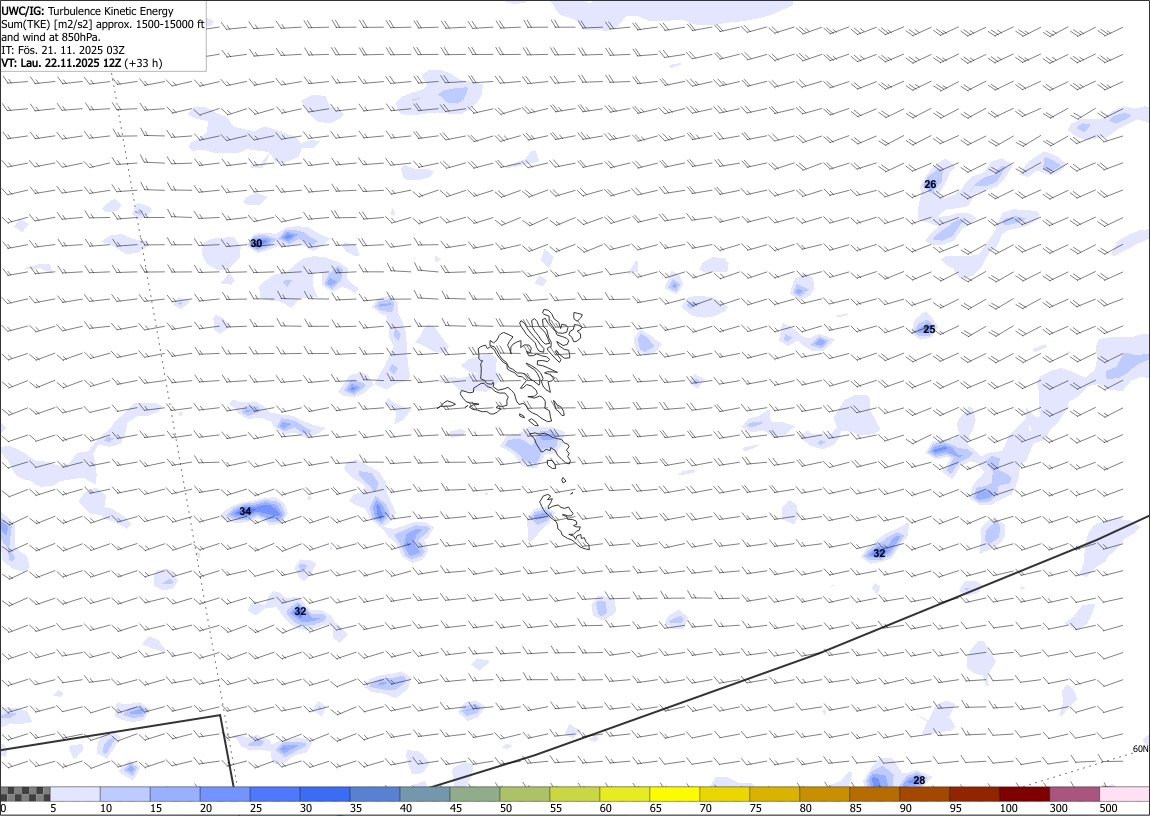Viewport: 1150px width, 816px height.
Task: Click the 40–45 grey-blue legend swatch
Action: pyautogui.click(x=425, y=794)
